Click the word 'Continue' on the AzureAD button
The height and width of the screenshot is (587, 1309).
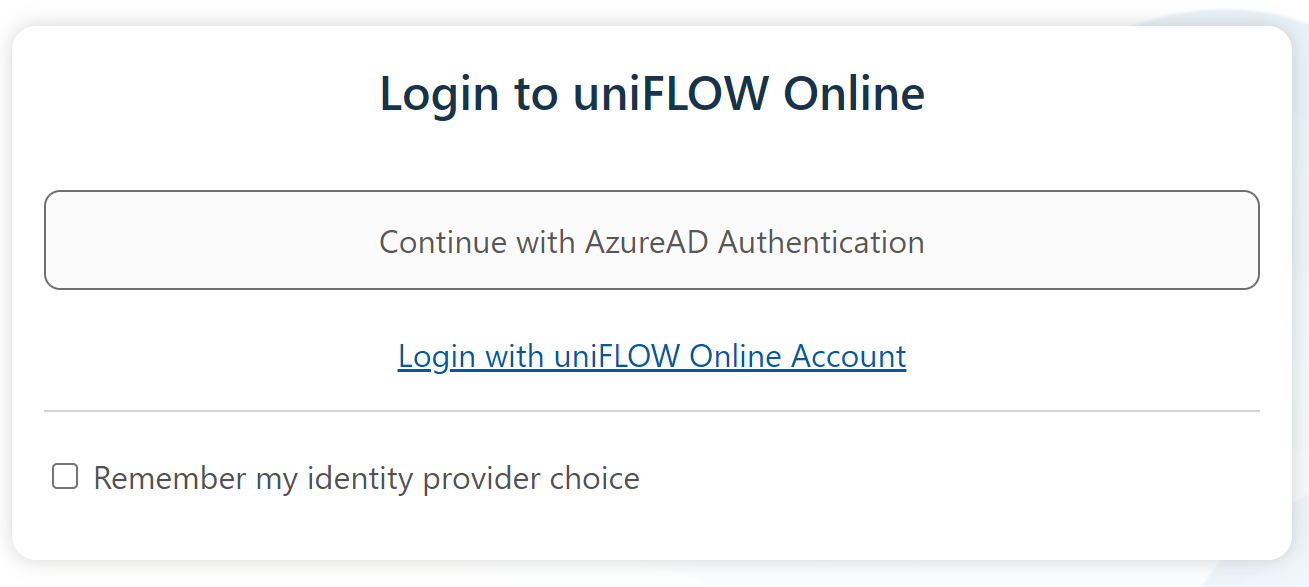[x=437, y=242]
